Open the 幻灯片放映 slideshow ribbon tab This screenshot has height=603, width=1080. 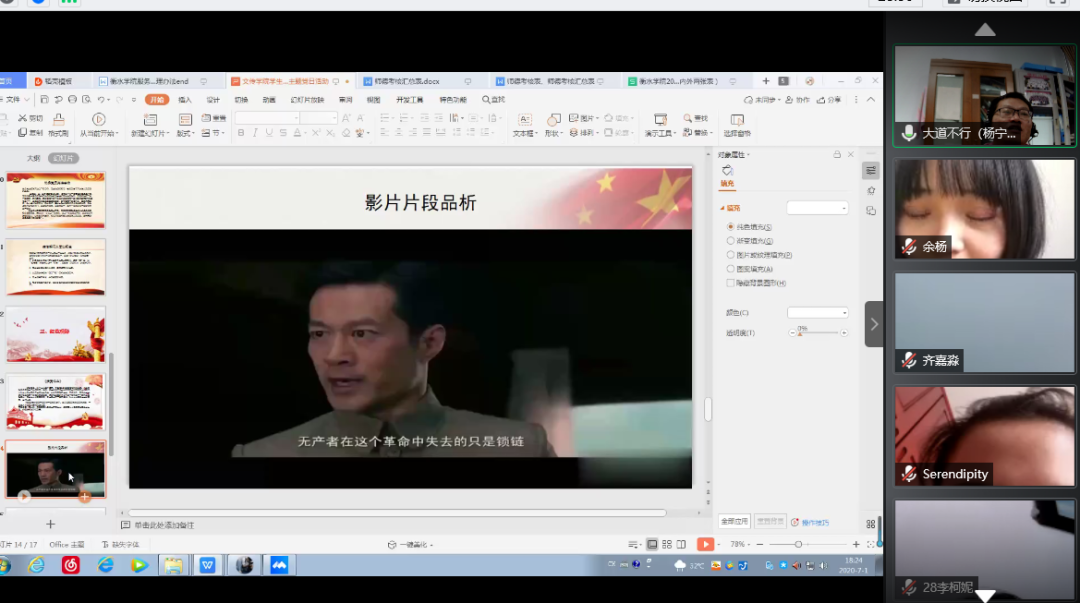pyautogui.click(x=307, y=100)
